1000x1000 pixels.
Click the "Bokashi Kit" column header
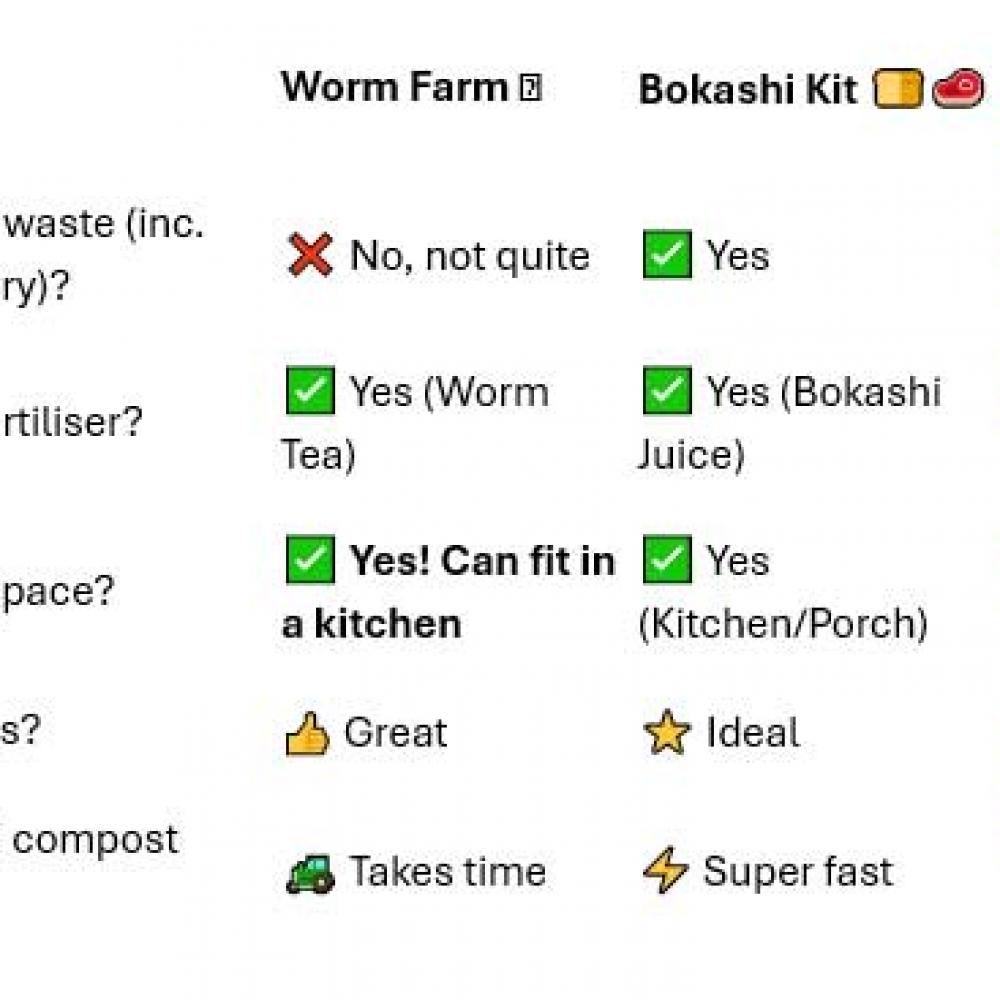click(x=749, y=90)
